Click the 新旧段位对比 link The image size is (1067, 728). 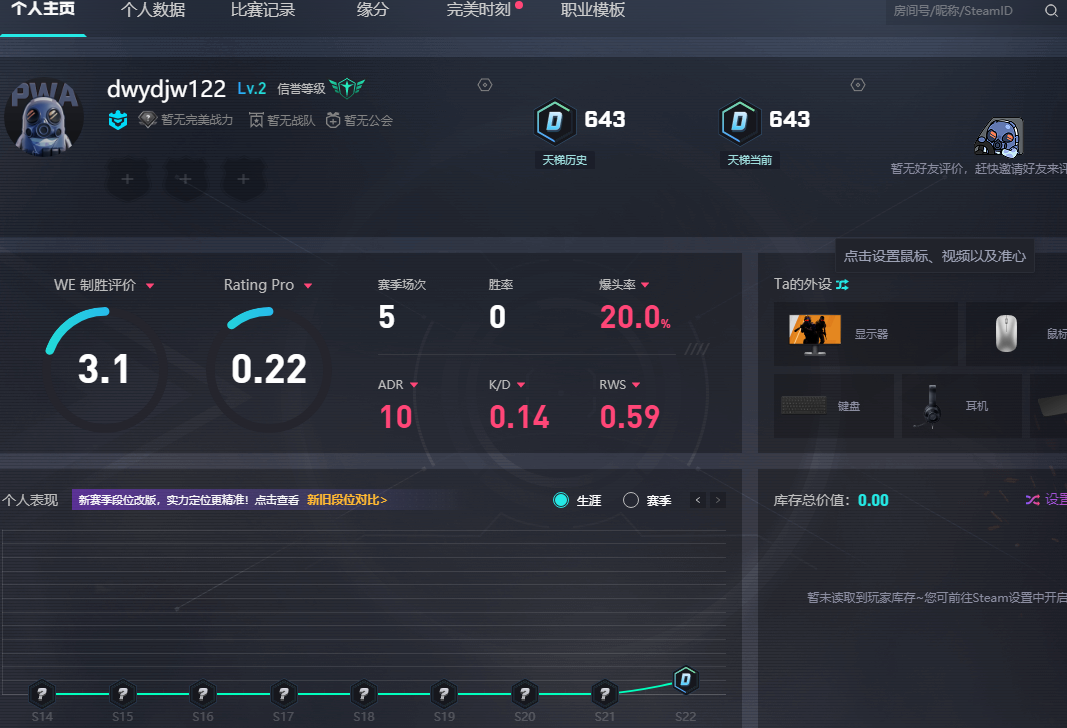click(x=346, y=500)
